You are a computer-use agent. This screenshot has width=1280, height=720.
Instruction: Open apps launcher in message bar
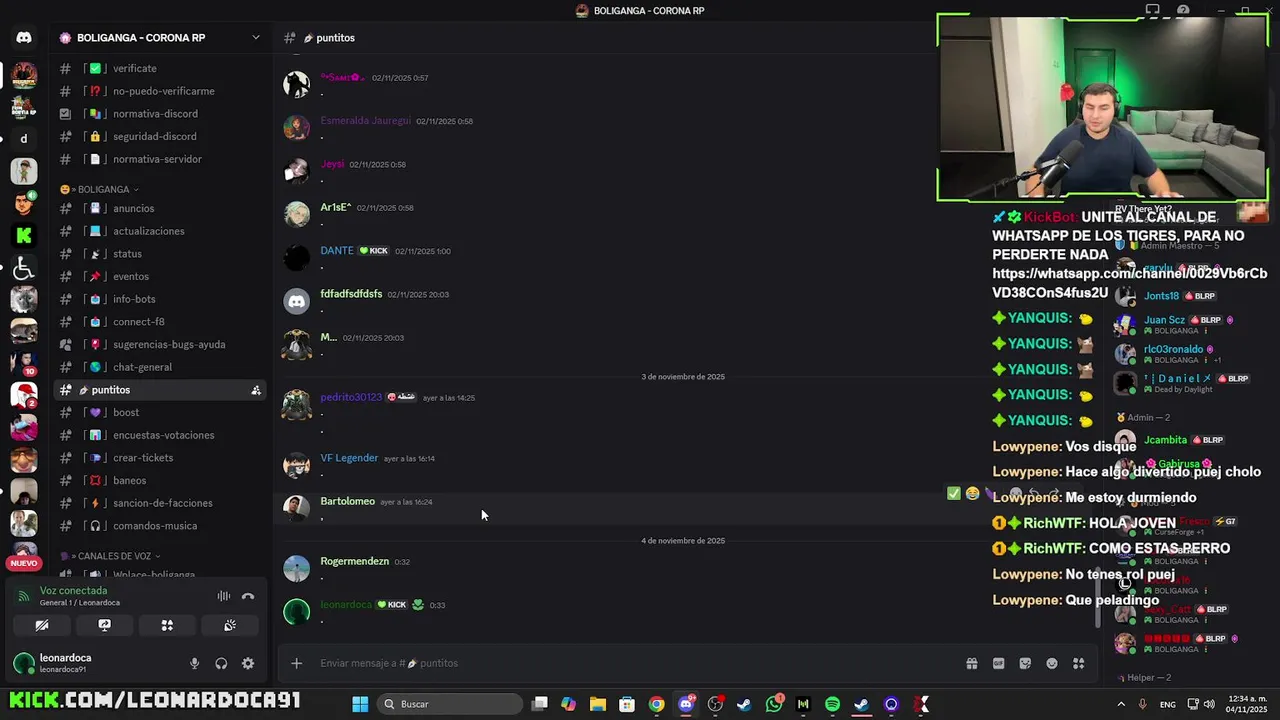coord(1079,663)
